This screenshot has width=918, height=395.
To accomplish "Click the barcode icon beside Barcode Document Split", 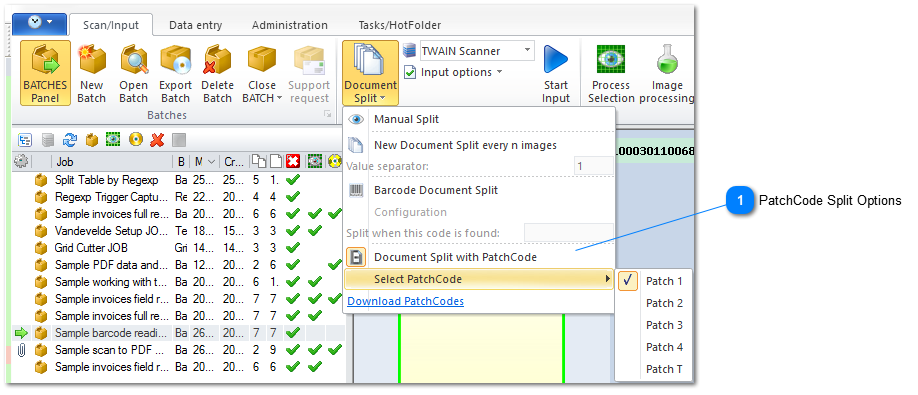I will 356,190.
